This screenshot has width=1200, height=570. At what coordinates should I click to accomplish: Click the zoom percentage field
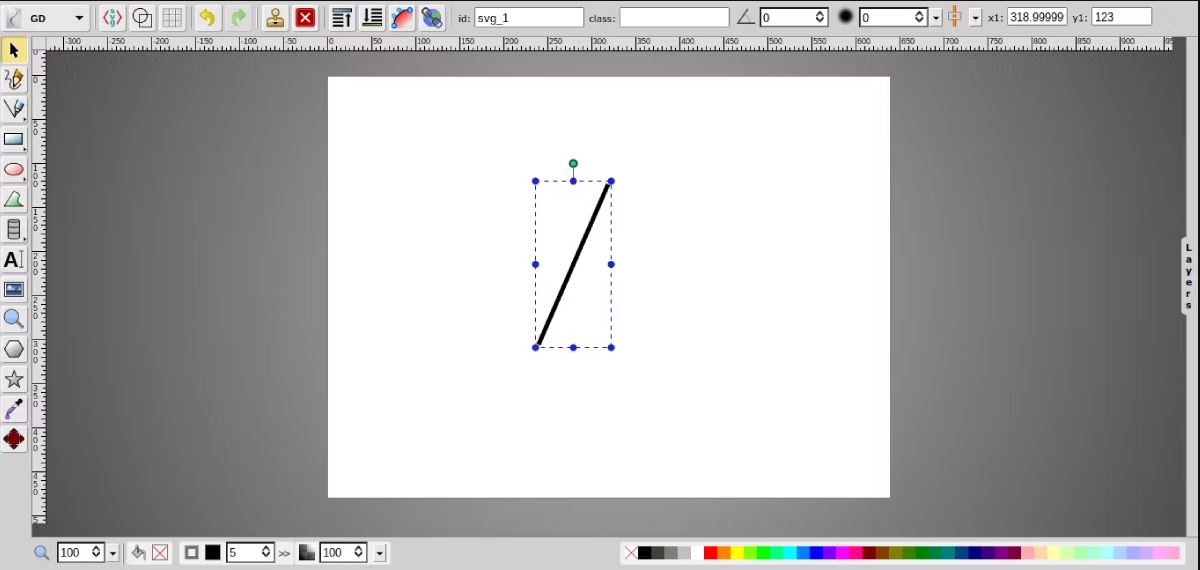[x=75, y=552]
